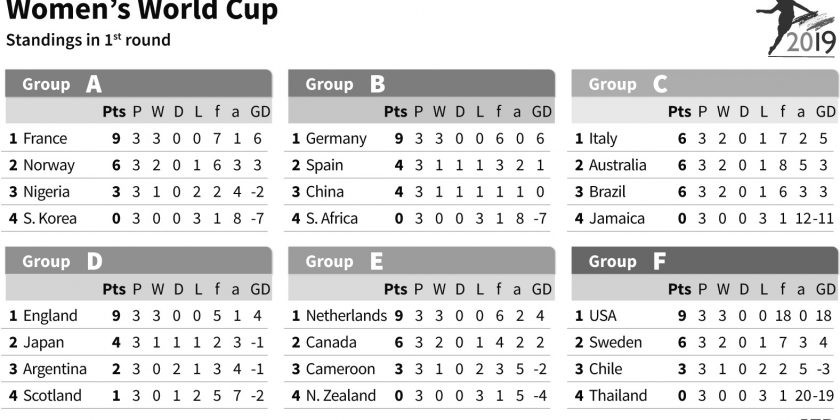Click the Group D header bar
Screen dimensions: 840x420
(x=138, y=262)
